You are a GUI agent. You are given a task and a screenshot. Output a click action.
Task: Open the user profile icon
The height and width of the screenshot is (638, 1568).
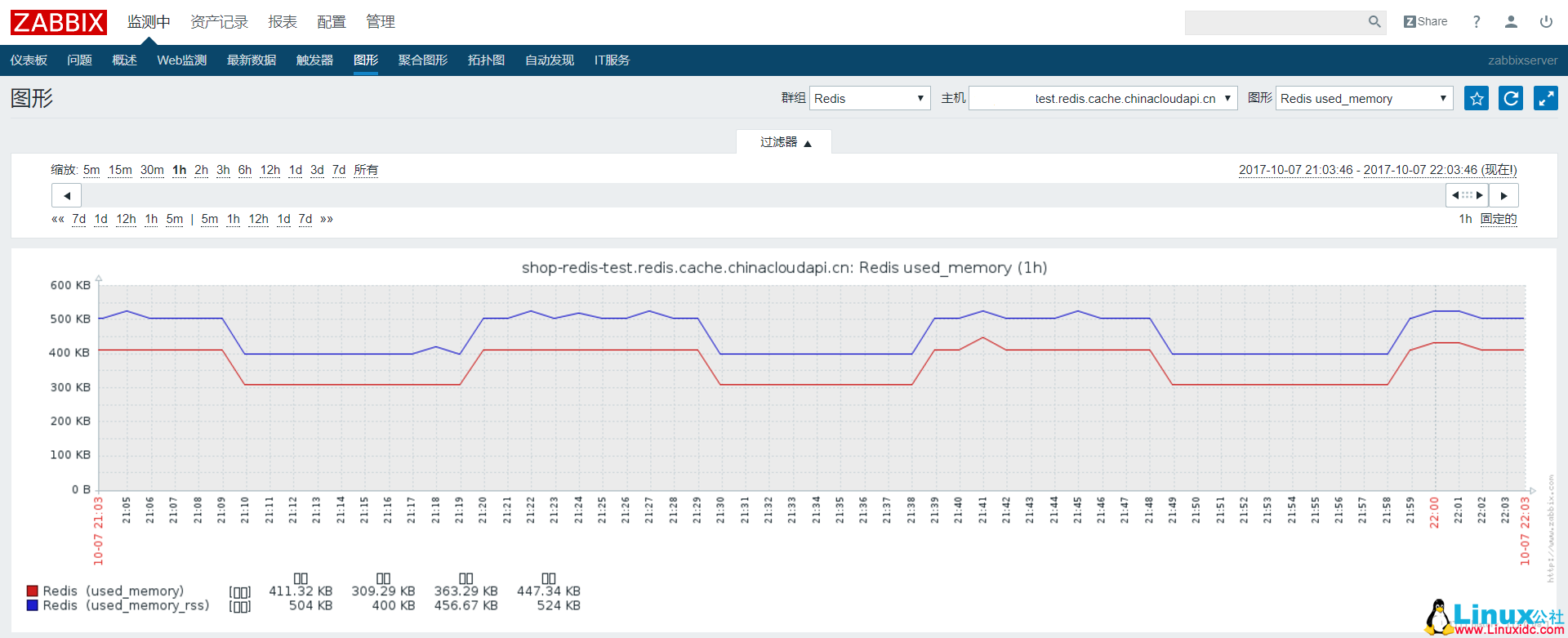tap(1511, 22)
